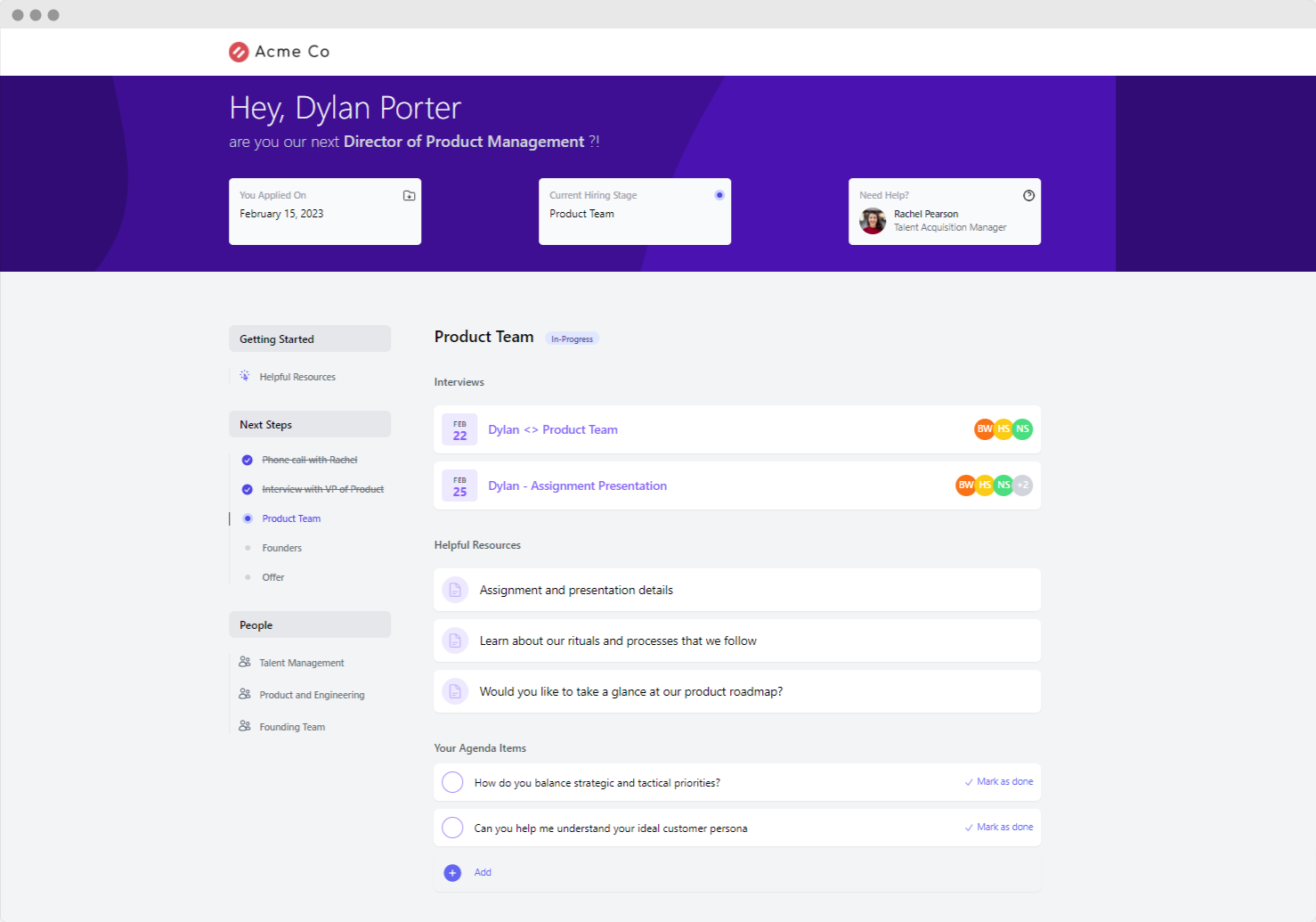Click the people icon beside Founding Team

pos(245,726)
